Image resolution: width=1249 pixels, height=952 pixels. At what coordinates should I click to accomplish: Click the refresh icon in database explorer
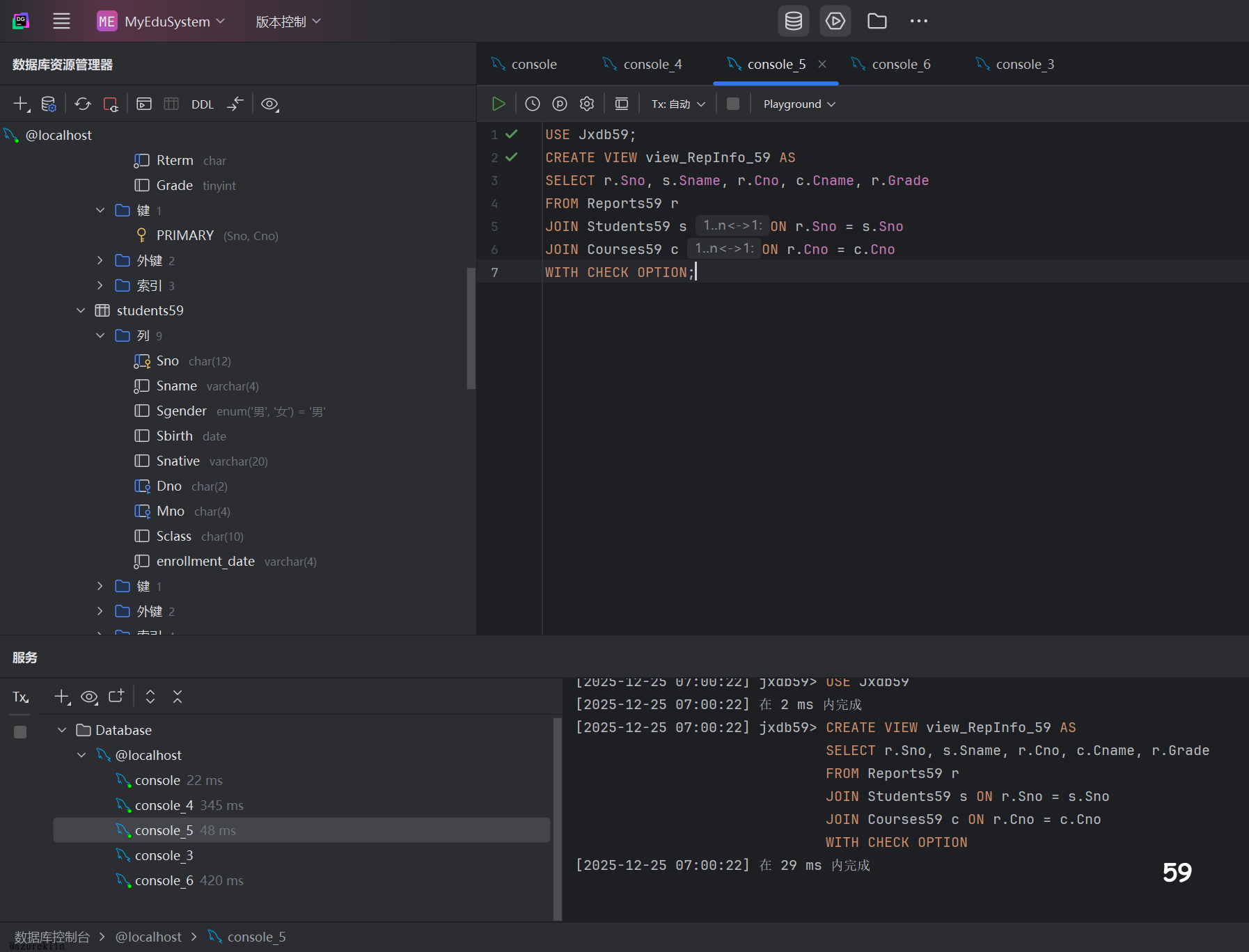click(x=83, y=104)
